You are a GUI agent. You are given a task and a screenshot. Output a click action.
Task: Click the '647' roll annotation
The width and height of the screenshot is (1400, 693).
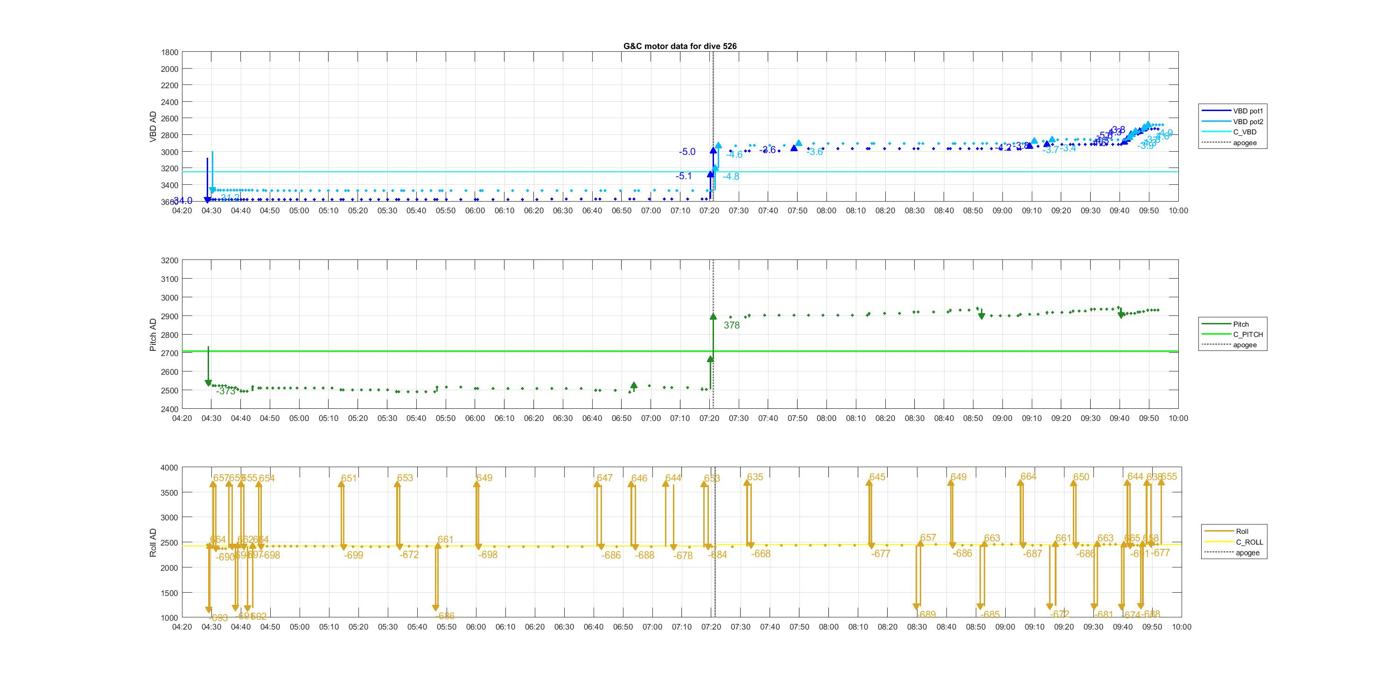pyautogui.click(x=604, y=479)
